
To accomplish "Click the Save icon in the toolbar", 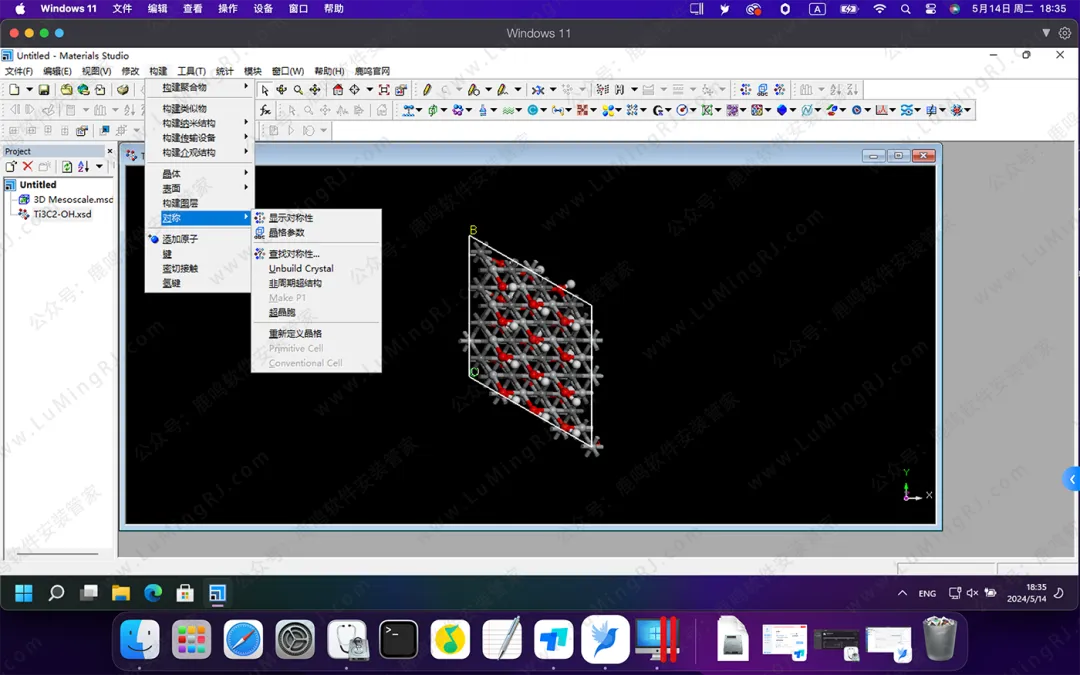I will click(x=44, y=90).
